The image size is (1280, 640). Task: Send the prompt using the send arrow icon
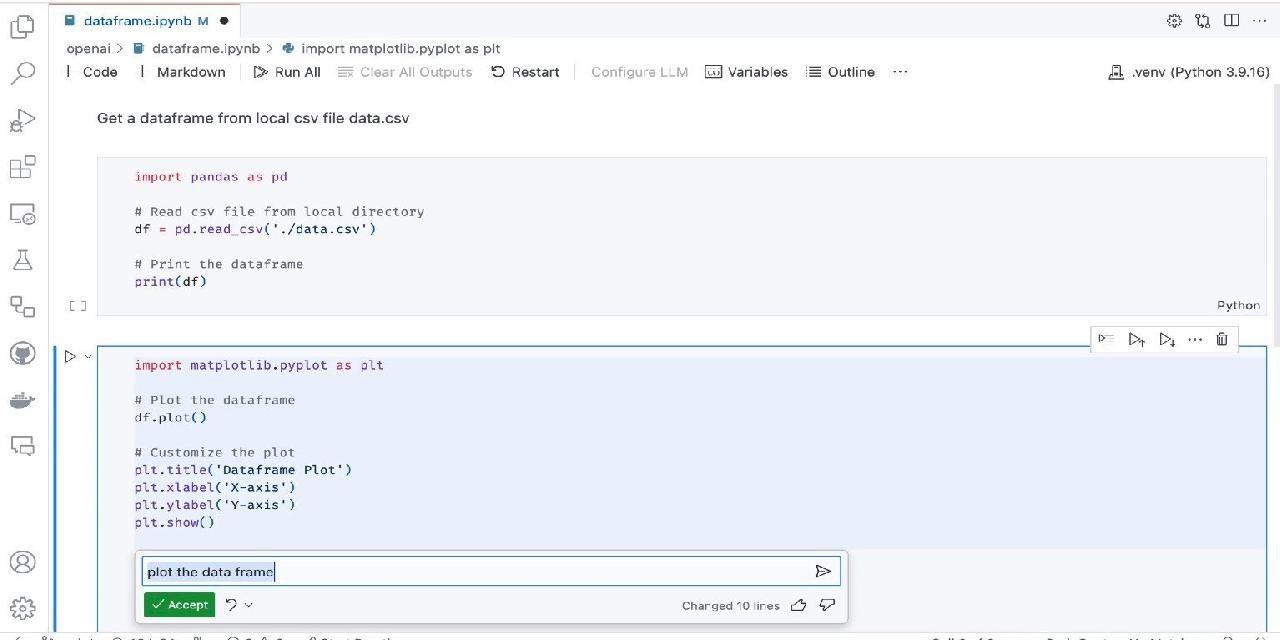click(822, 571)
